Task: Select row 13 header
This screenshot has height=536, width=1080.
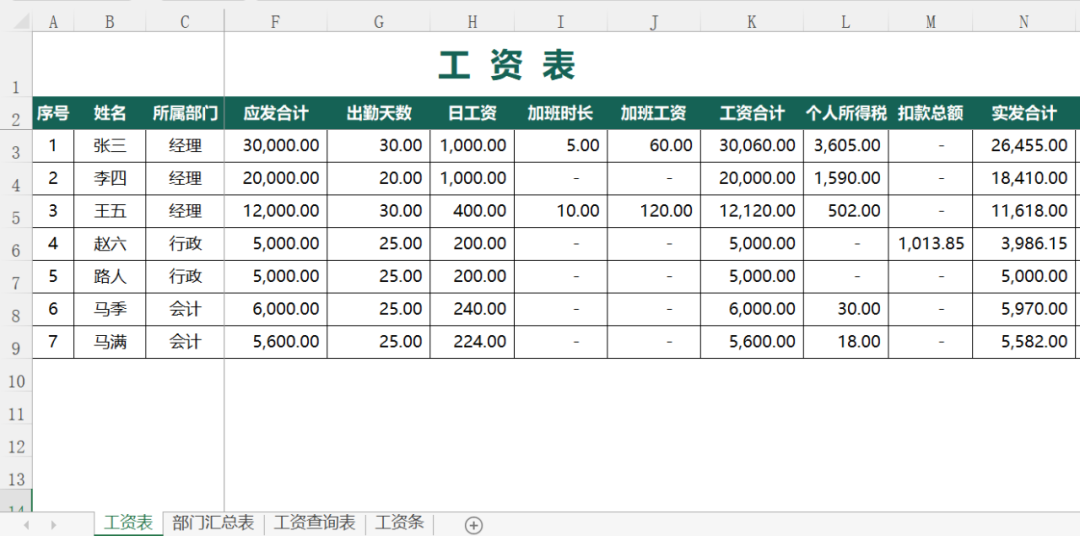Action: 16,473
